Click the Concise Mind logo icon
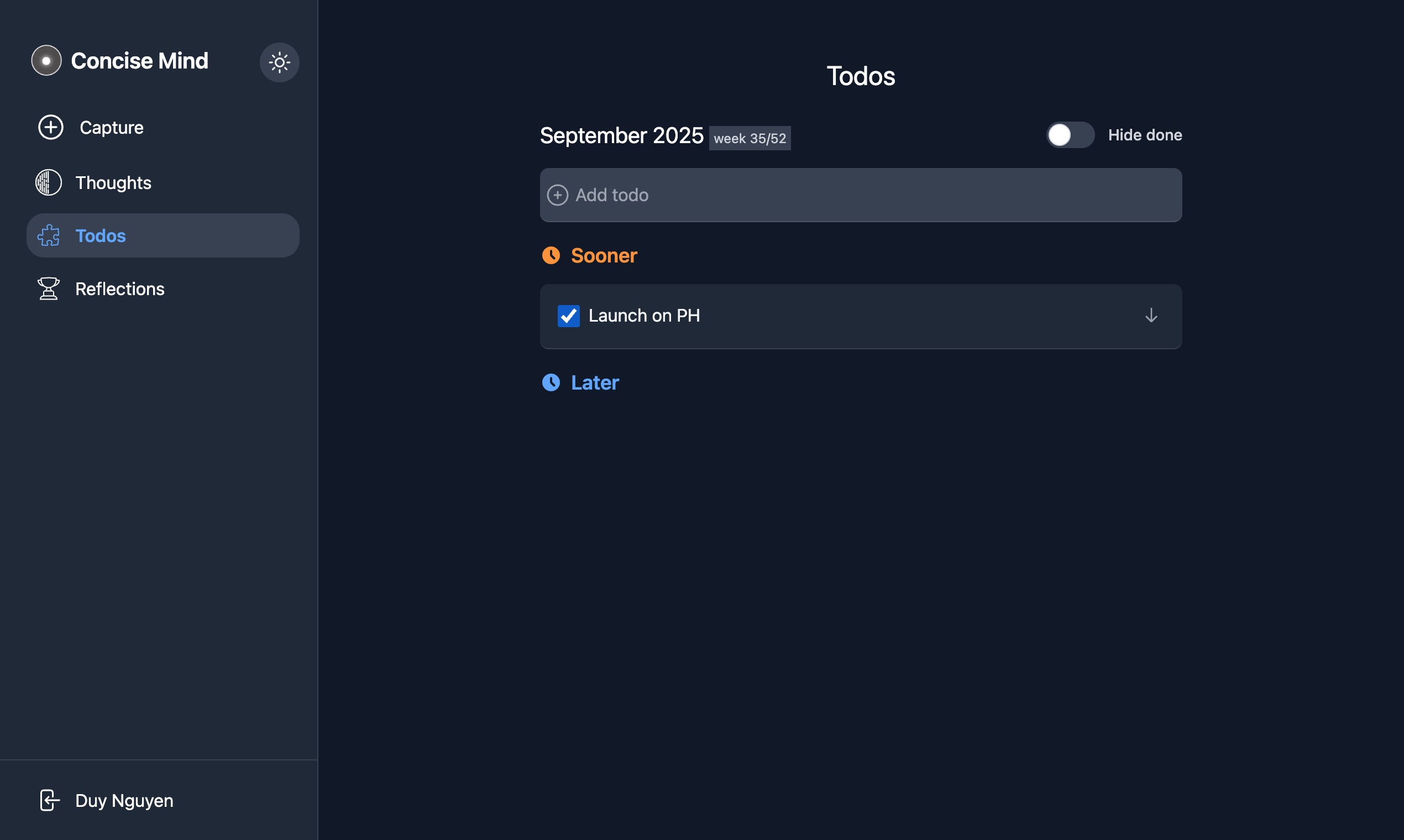This screenshot has height=840, width=1404. pos(46,61)
